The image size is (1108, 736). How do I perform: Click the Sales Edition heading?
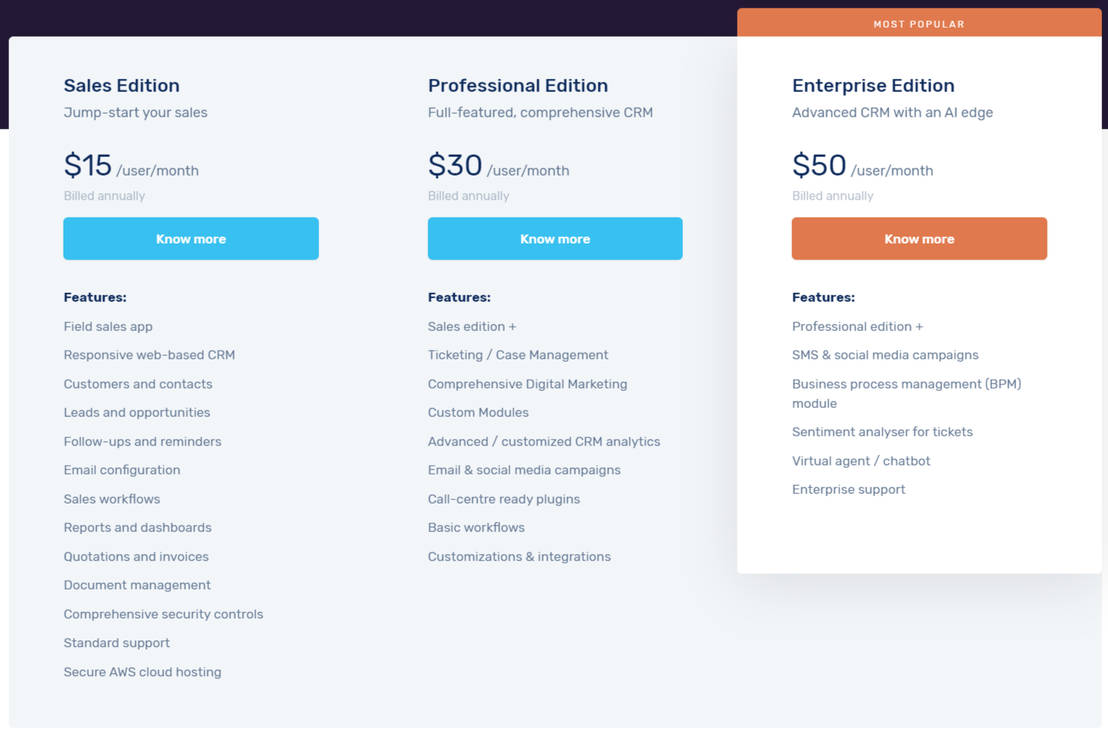coord(122,85)
